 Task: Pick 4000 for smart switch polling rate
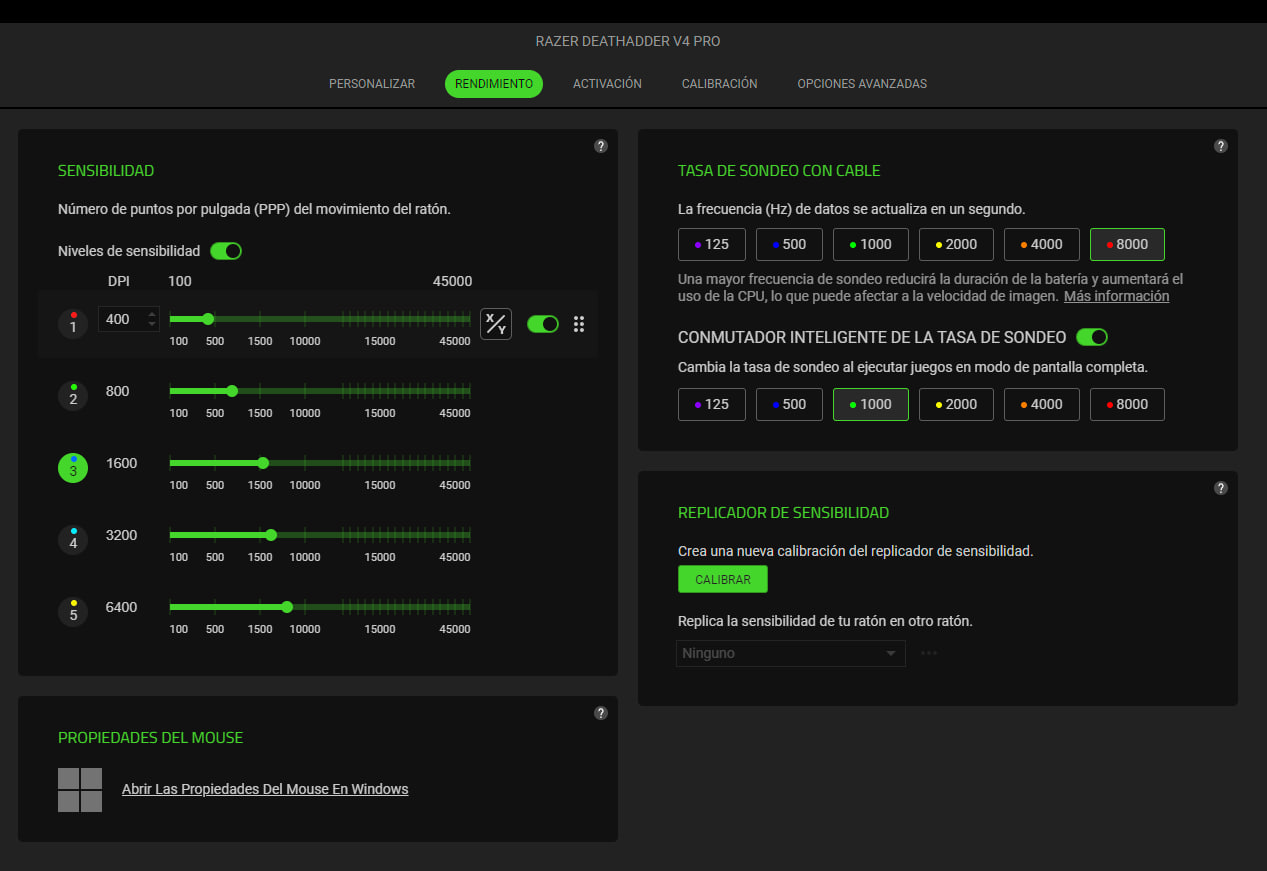[1042, 404]
